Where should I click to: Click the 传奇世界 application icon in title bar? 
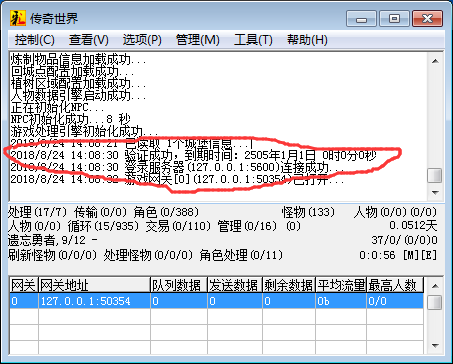click(17, 18)
